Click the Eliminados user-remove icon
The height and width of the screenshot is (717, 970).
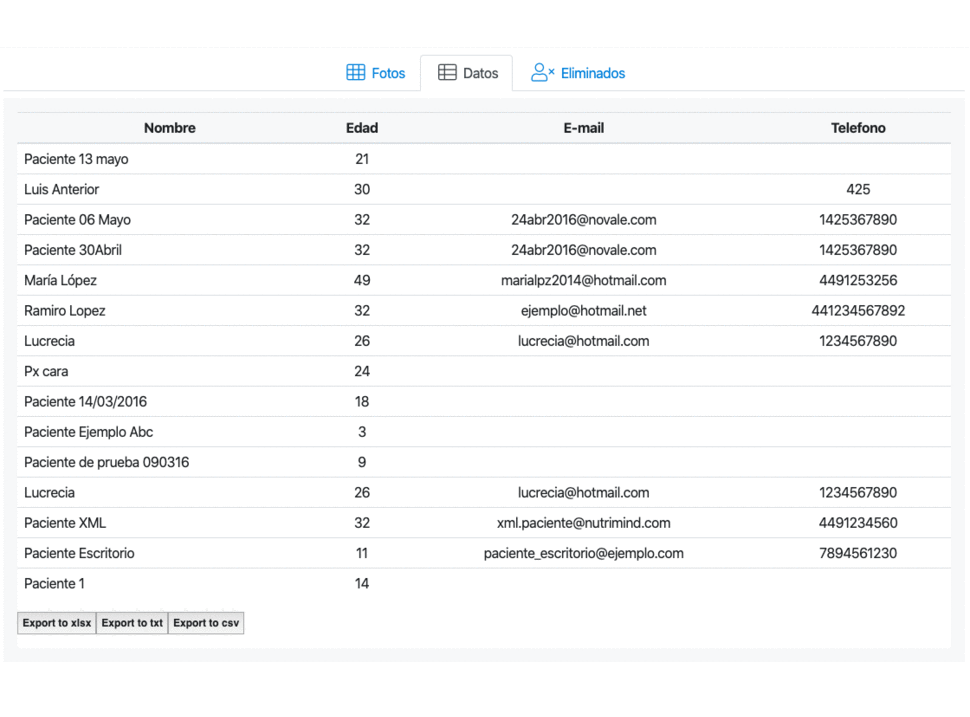tap(543, 72)
